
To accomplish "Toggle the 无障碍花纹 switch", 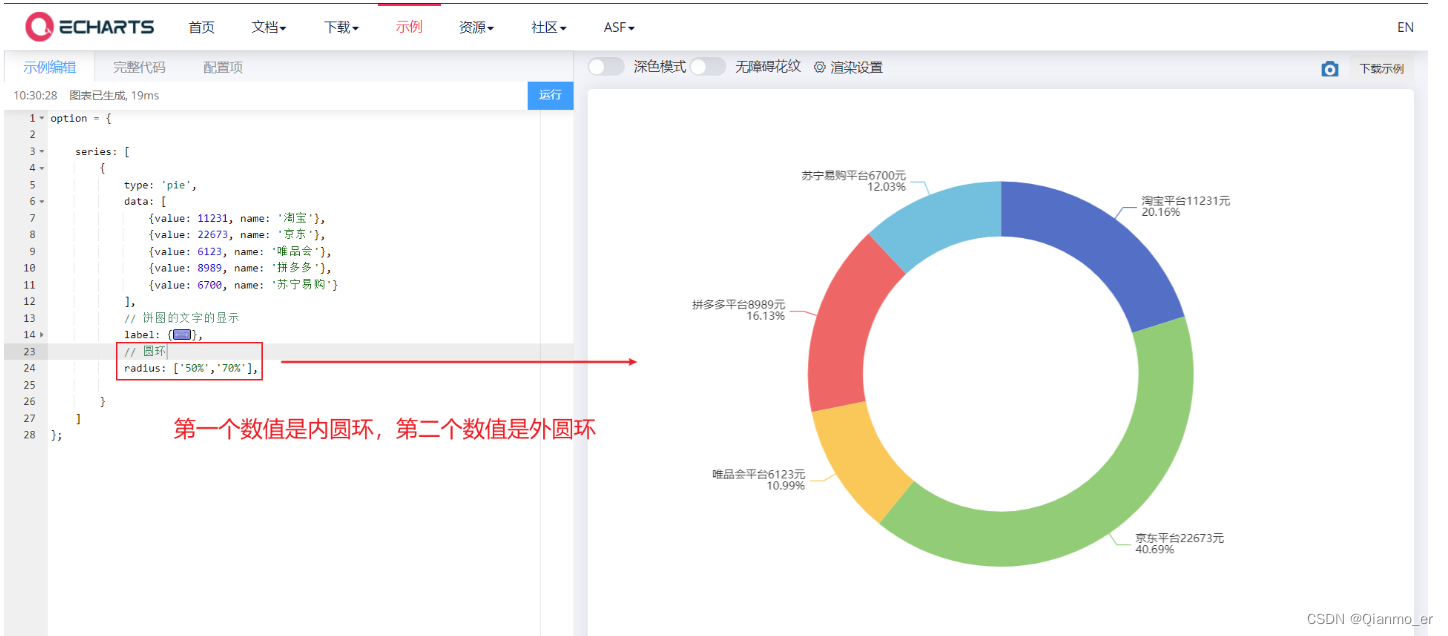I will [x=707, y=66].
